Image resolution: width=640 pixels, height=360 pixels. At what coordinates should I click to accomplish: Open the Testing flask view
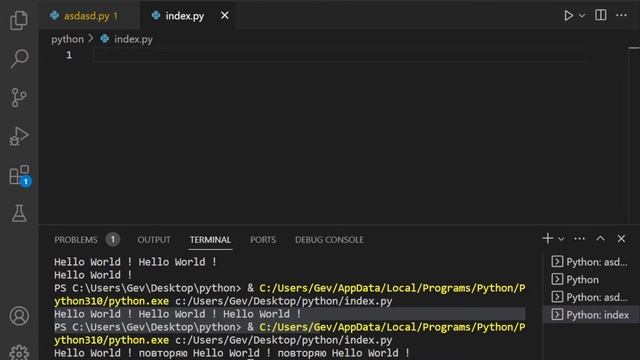pos(19,213)
